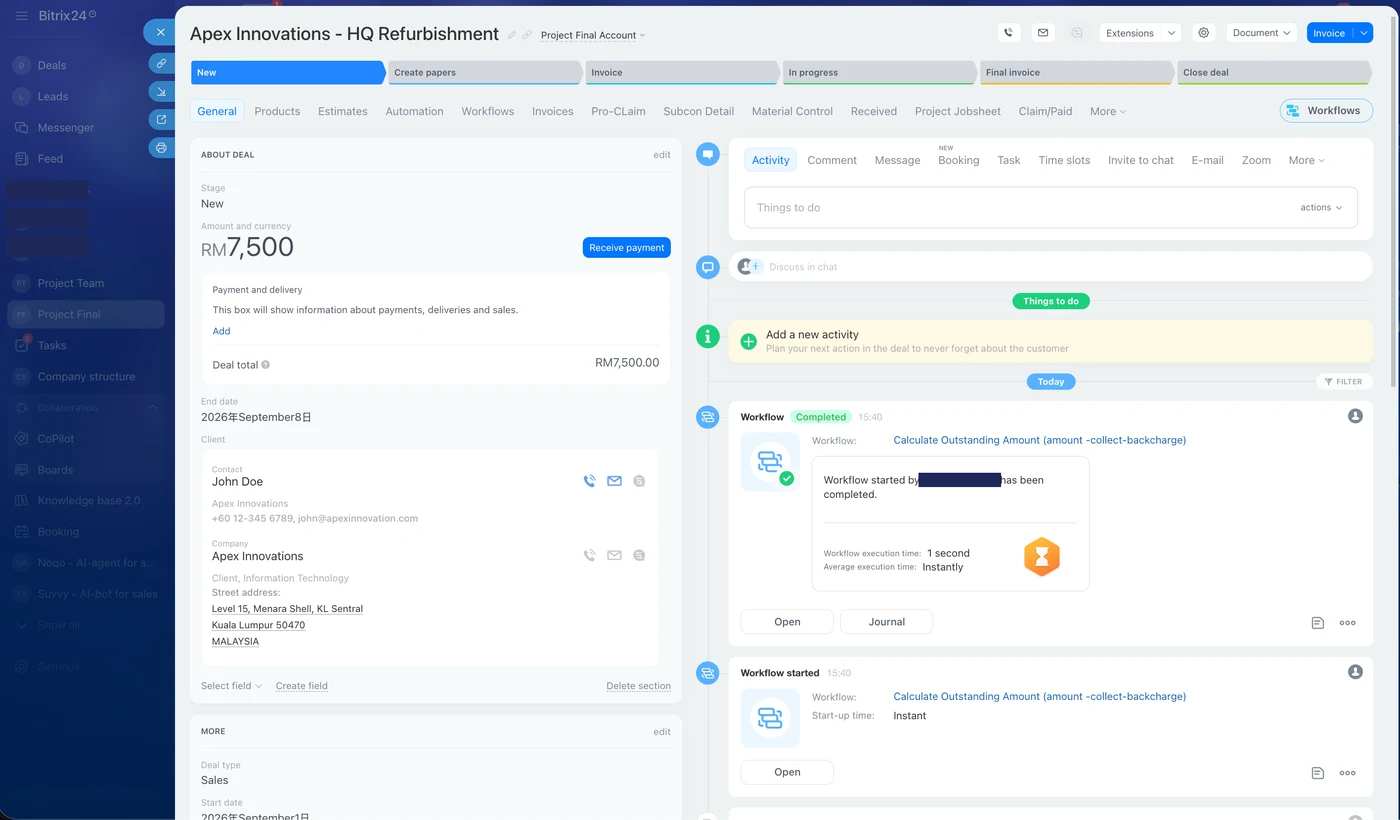Open the Invoice button dropdown arrow
This screenshot has height=820, width=1400.
(x=1364, y=33)
